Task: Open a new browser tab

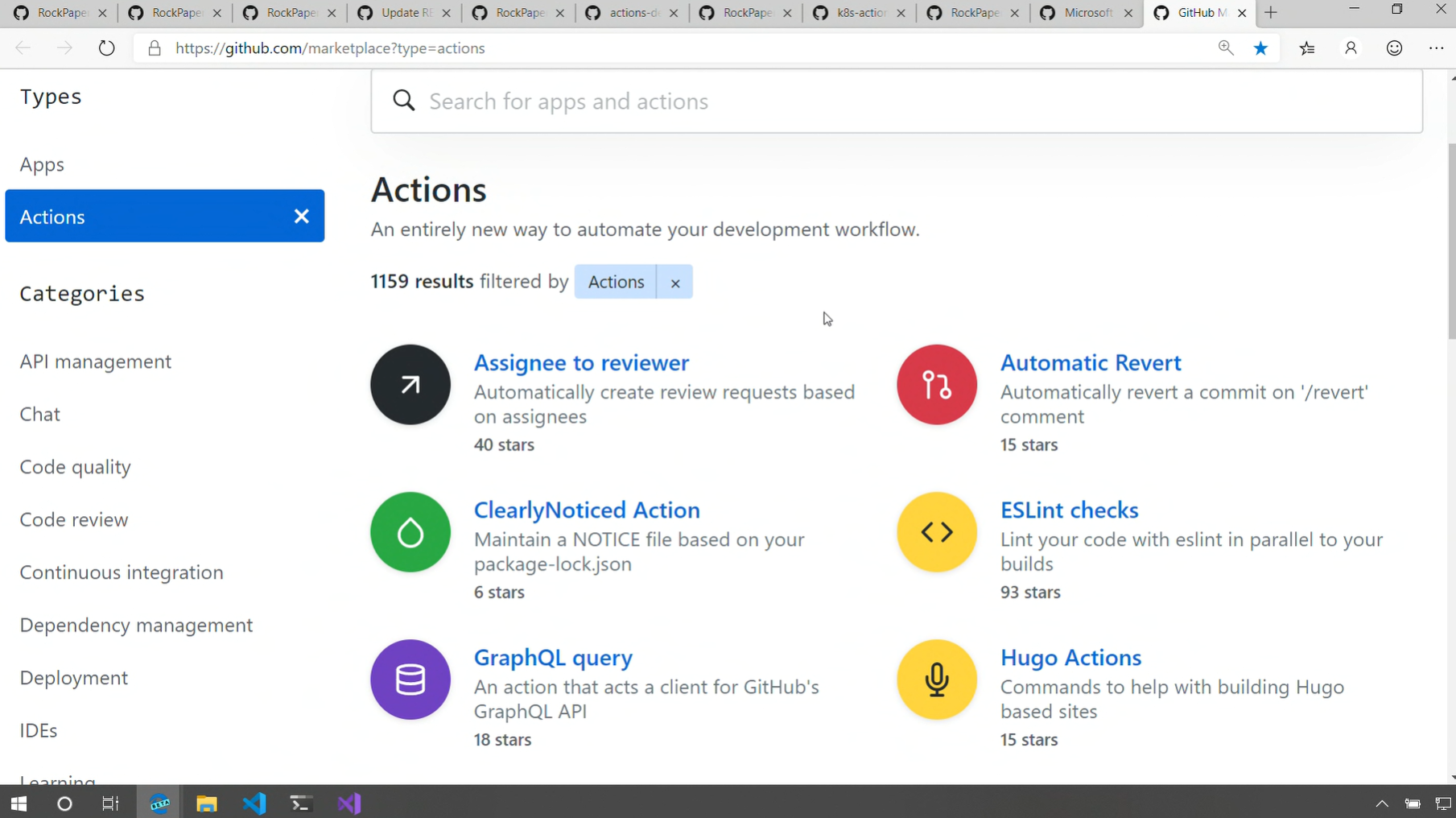Action: 1271,13
